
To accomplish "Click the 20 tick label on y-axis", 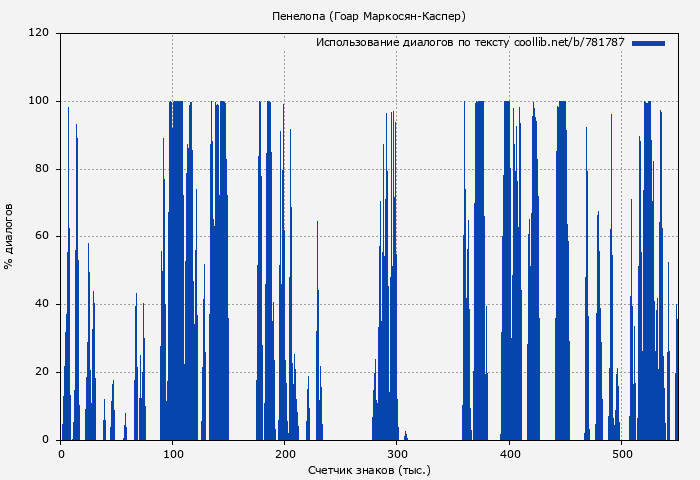I will click(x=42, y=372).
